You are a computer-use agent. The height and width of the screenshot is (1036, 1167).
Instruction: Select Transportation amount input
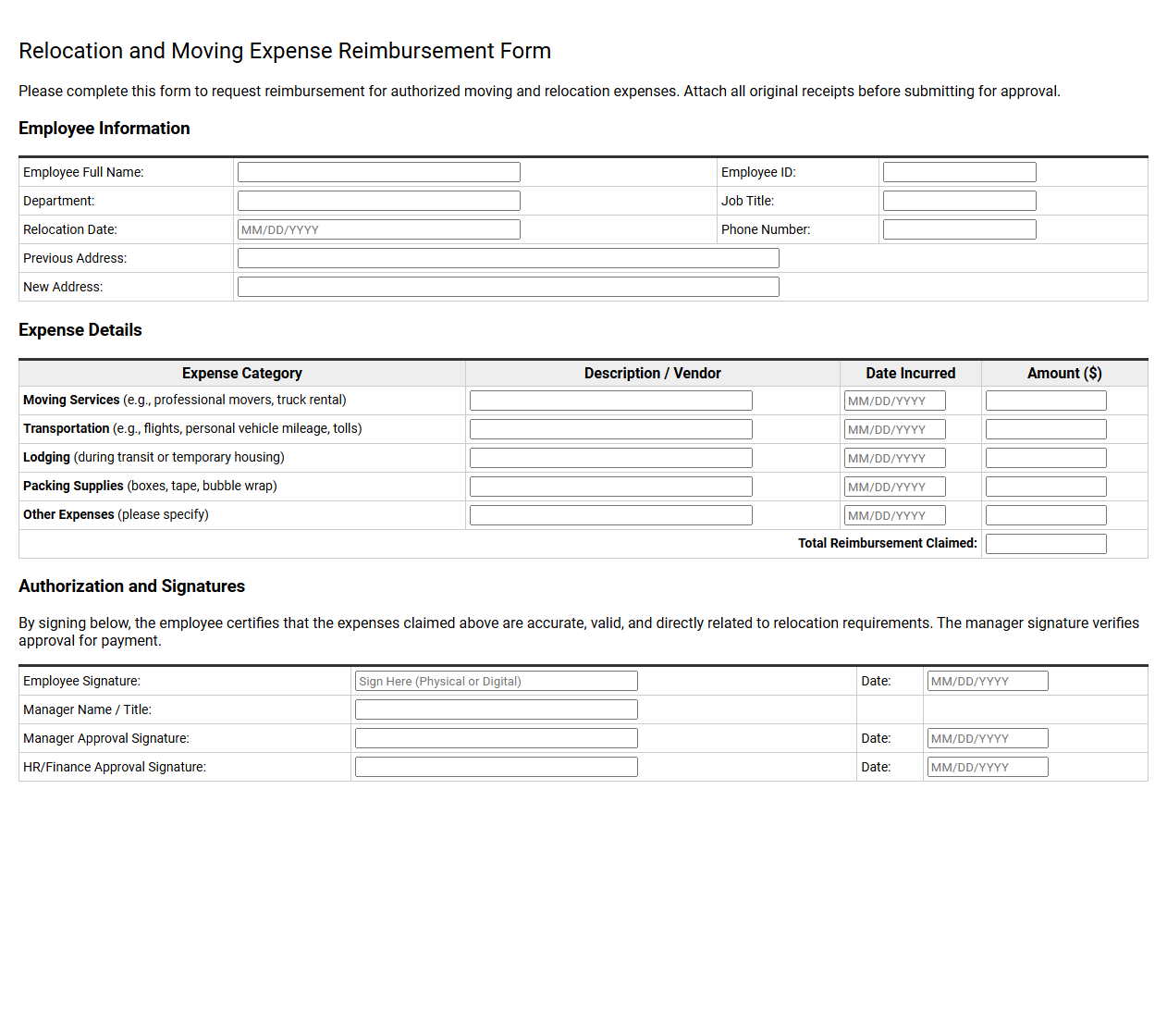point(1046,429)
